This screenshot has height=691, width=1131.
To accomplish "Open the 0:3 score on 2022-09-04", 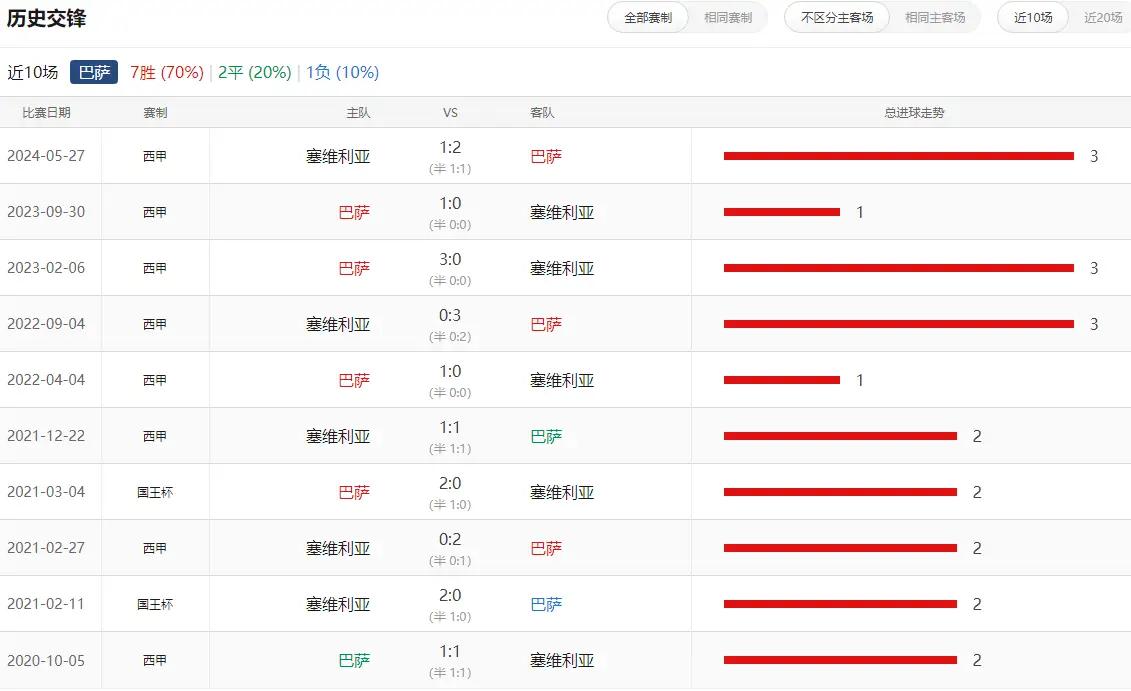I will pyautogui.click(x=450, y=316).
